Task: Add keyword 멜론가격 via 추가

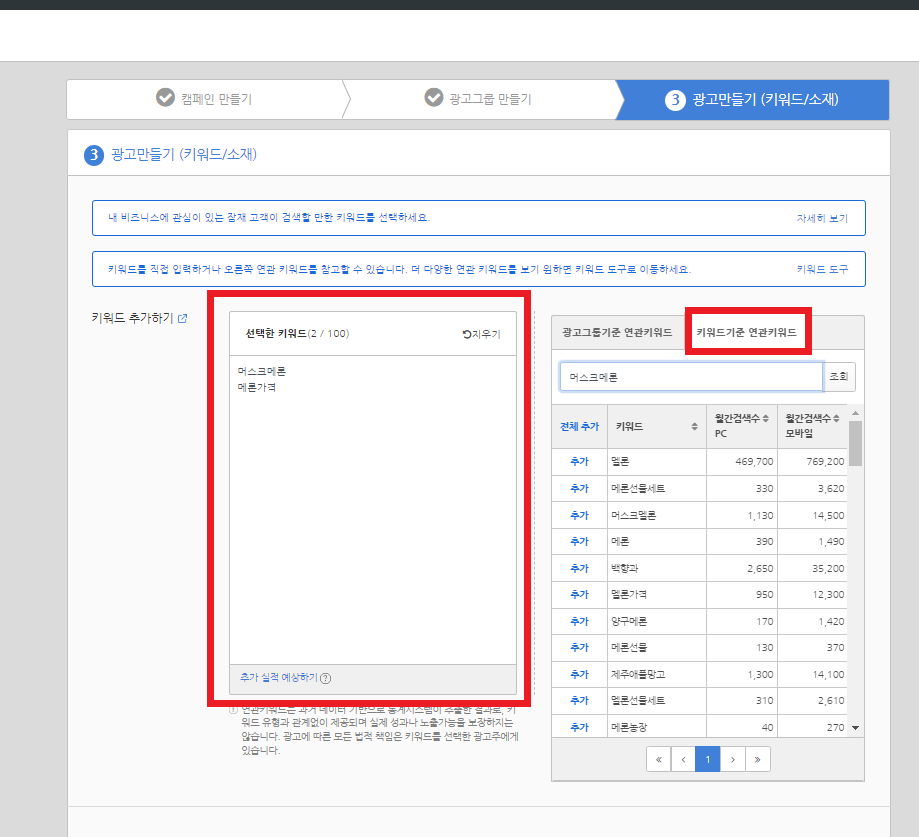Action: pos(580,594)
